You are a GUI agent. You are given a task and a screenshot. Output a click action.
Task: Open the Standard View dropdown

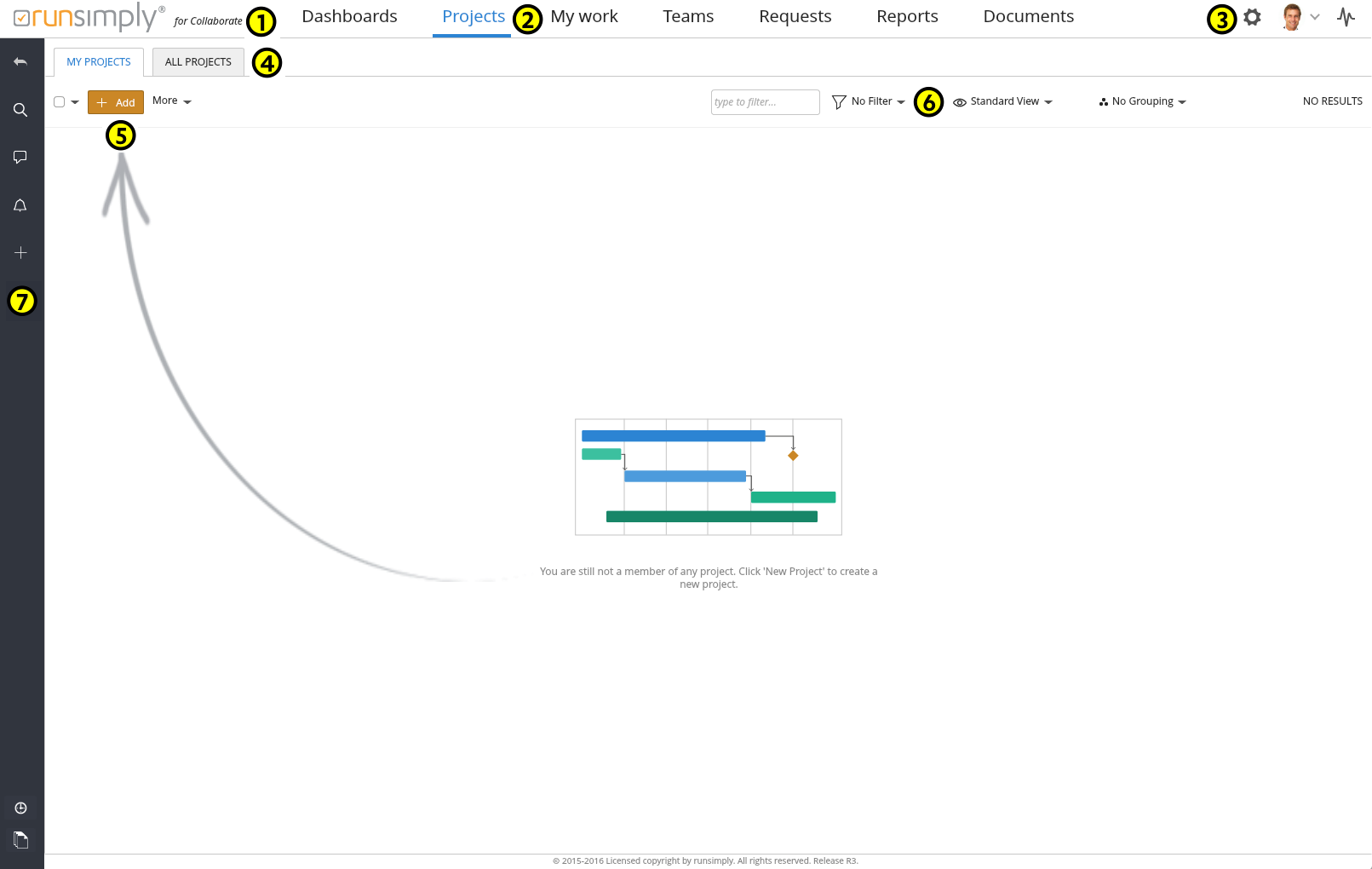[1003, 101]
